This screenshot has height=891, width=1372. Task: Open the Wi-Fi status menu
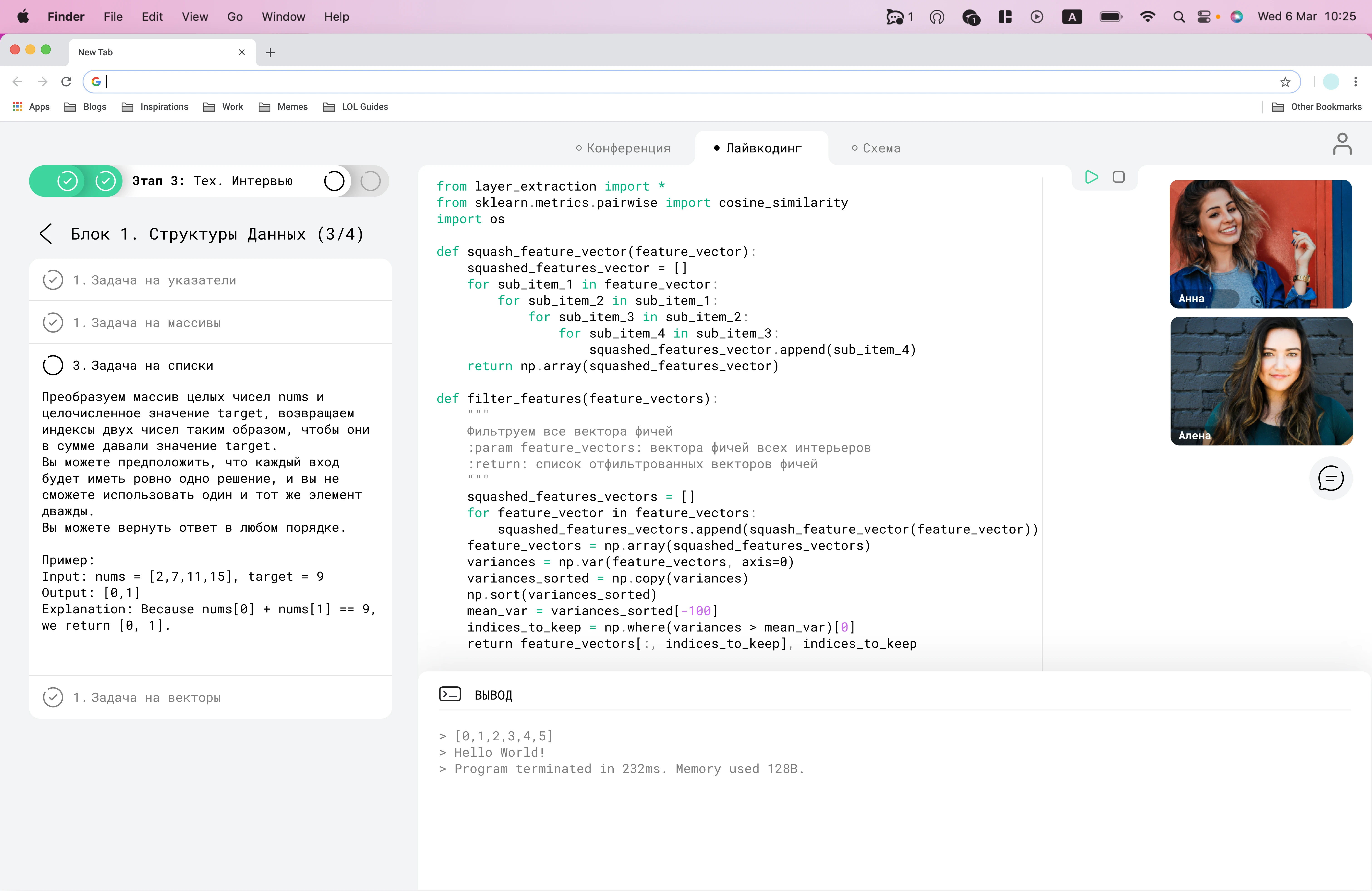(1147, 17)
